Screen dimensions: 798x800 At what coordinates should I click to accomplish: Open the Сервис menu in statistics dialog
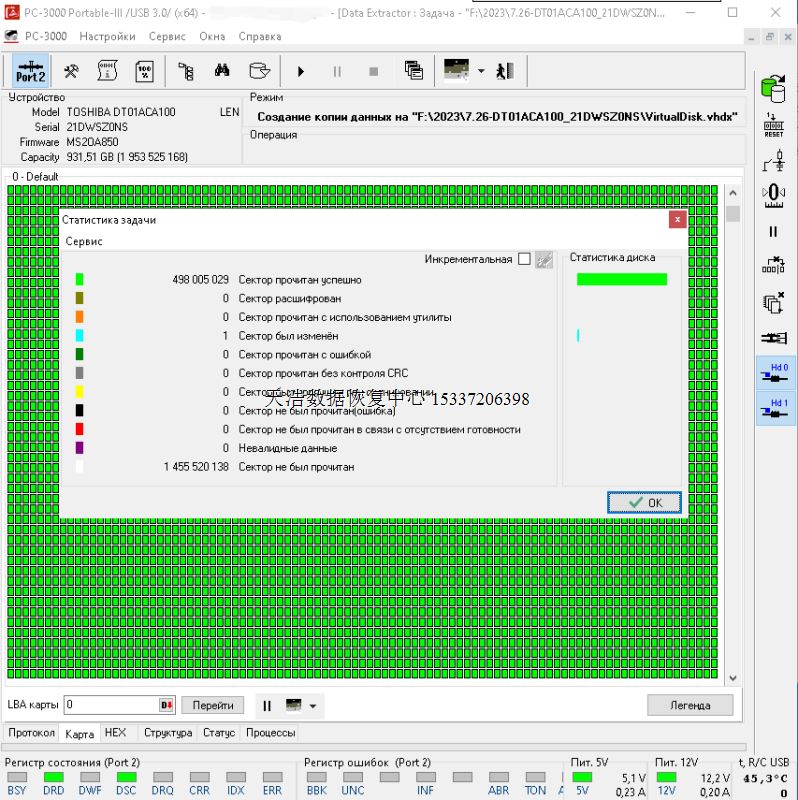tap(84, 241)
